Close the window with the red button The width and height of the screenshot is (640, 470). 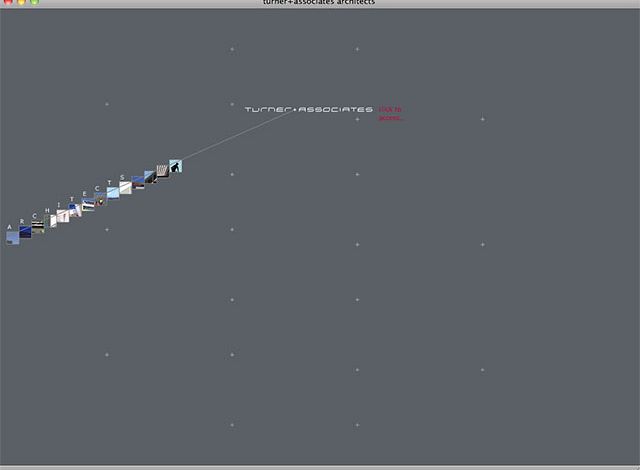[x=8, y=3]
